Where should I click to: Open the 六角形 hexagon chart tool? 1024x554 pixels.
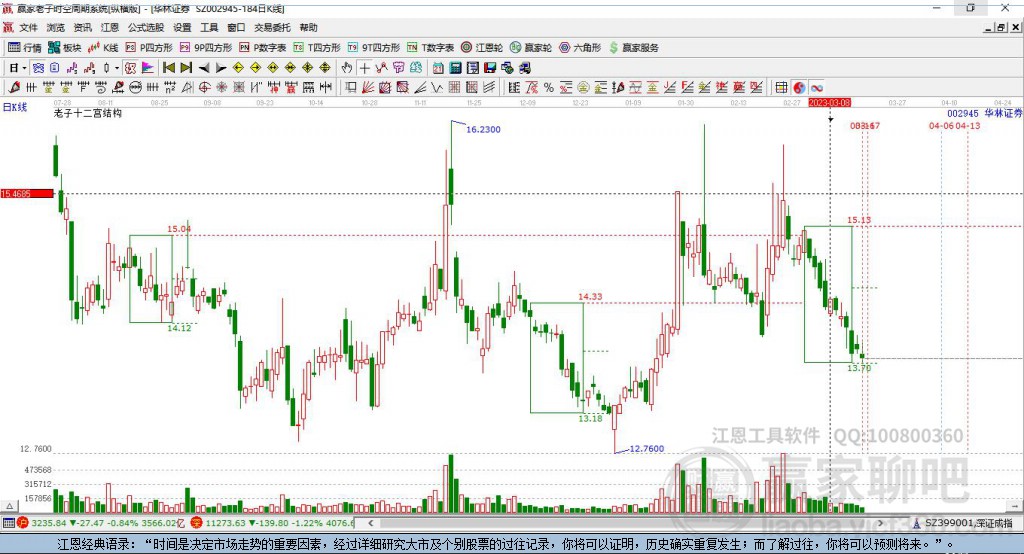[x=581, y=48]
